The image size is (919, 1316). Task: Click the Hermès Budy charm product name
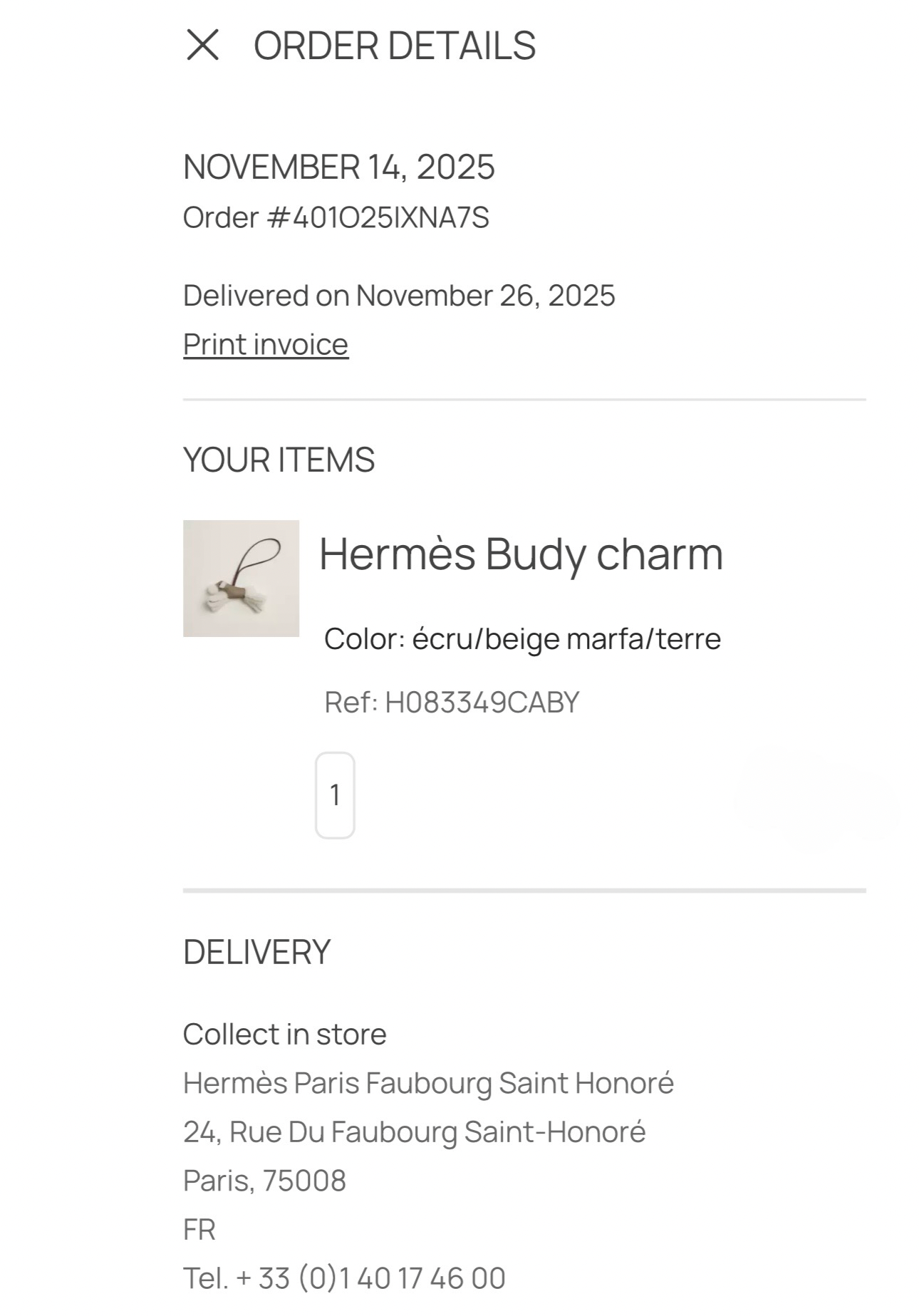coord(521,554)
